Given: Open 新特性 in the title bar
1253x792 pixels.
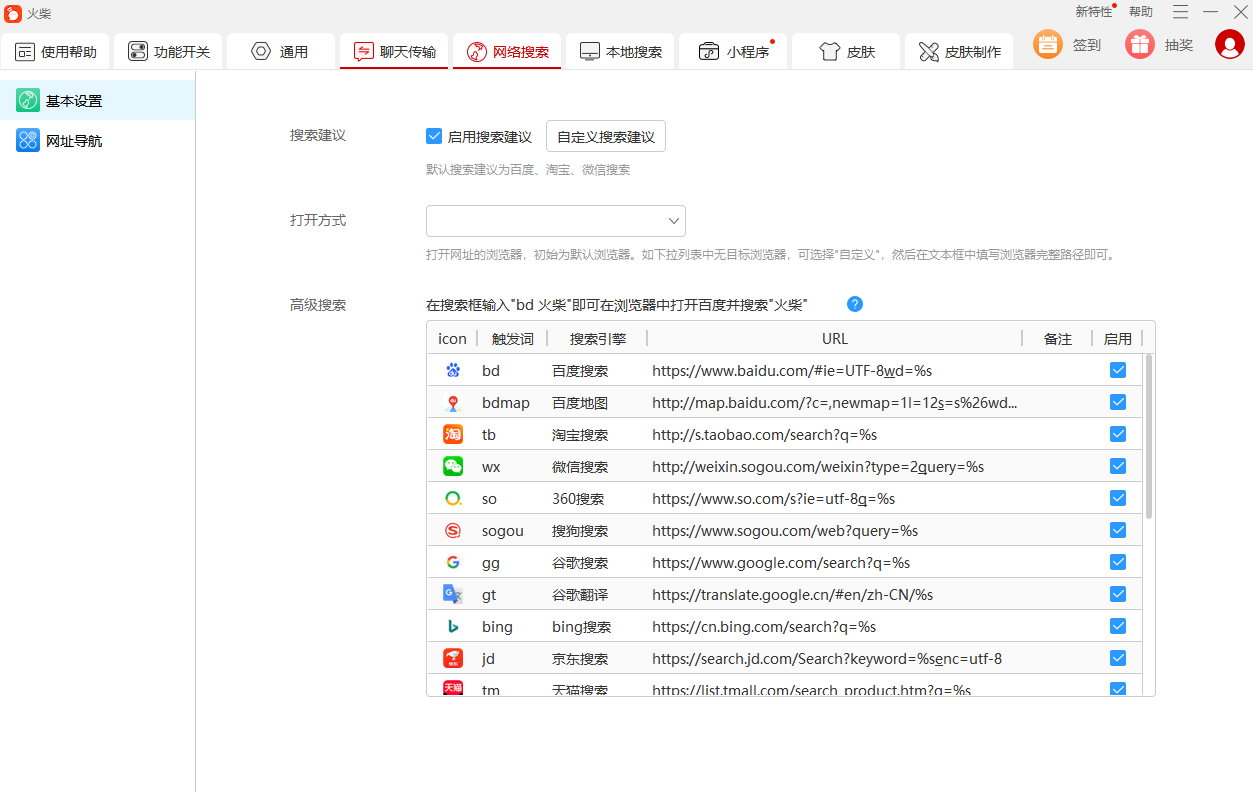Looking at the screenshot, I should [x=1094, y=12].
